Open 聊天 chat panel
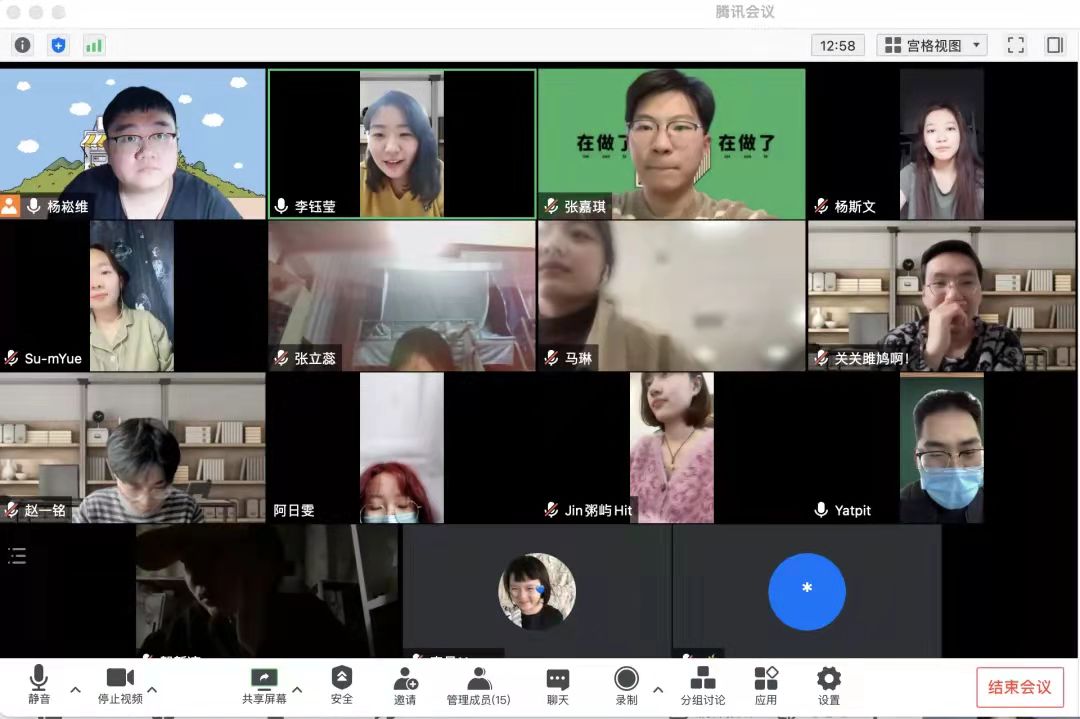 (558, 686)
